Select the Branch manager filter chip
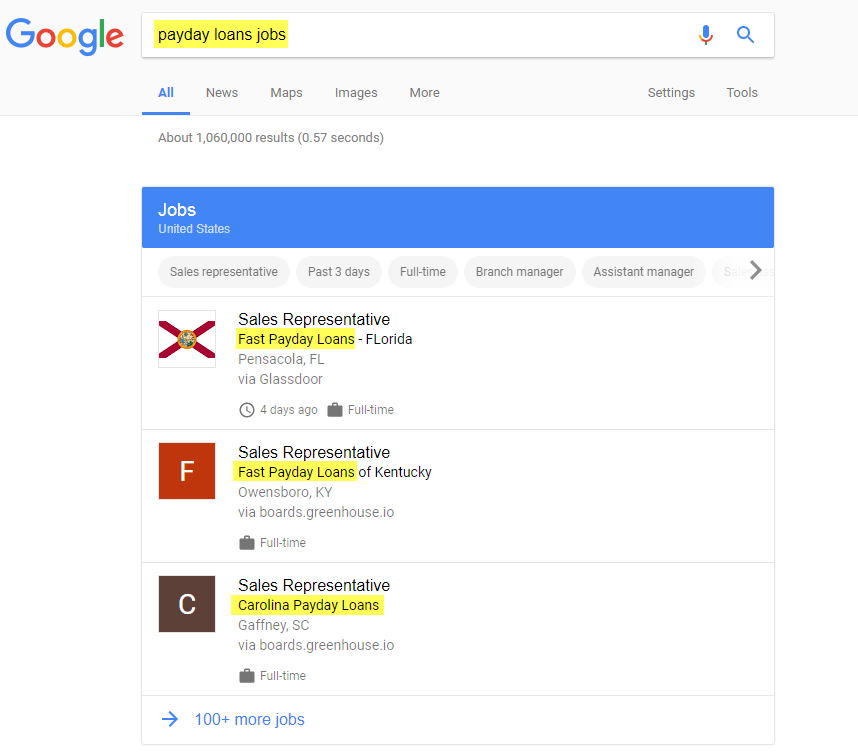The image size is (858, 755). 519,272
